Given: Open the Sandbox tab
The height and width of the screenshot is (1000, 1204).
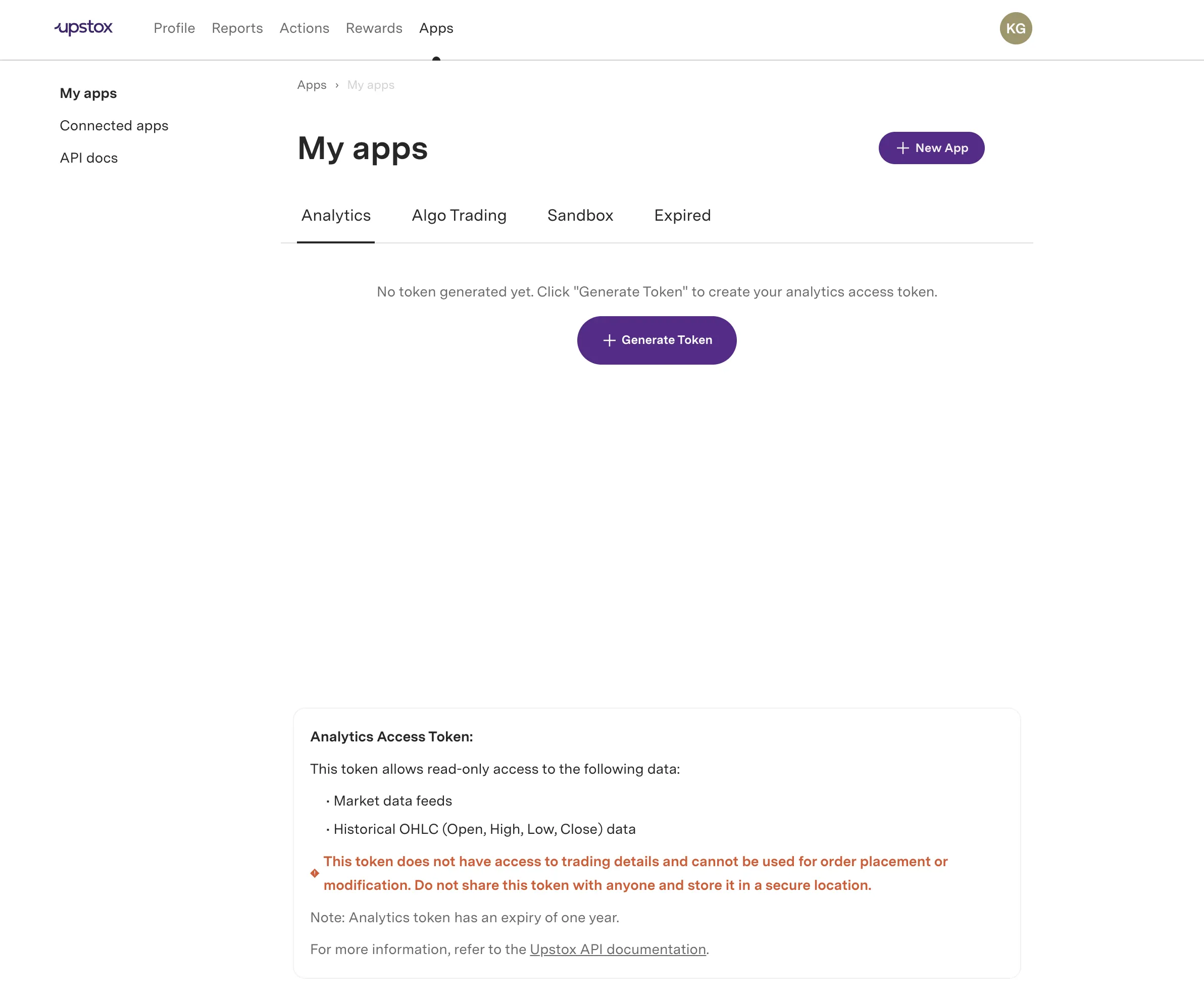Looking at the screenshot, I should coord(580,216).
